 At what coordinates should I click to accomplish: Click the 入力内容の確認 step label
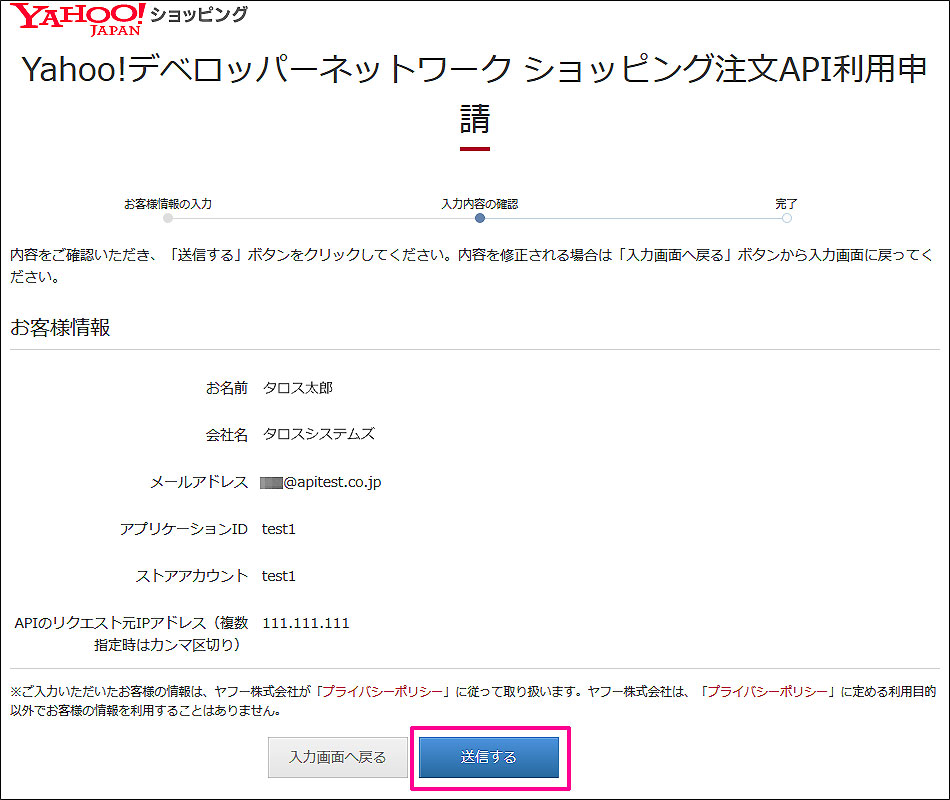coord(480,204)
